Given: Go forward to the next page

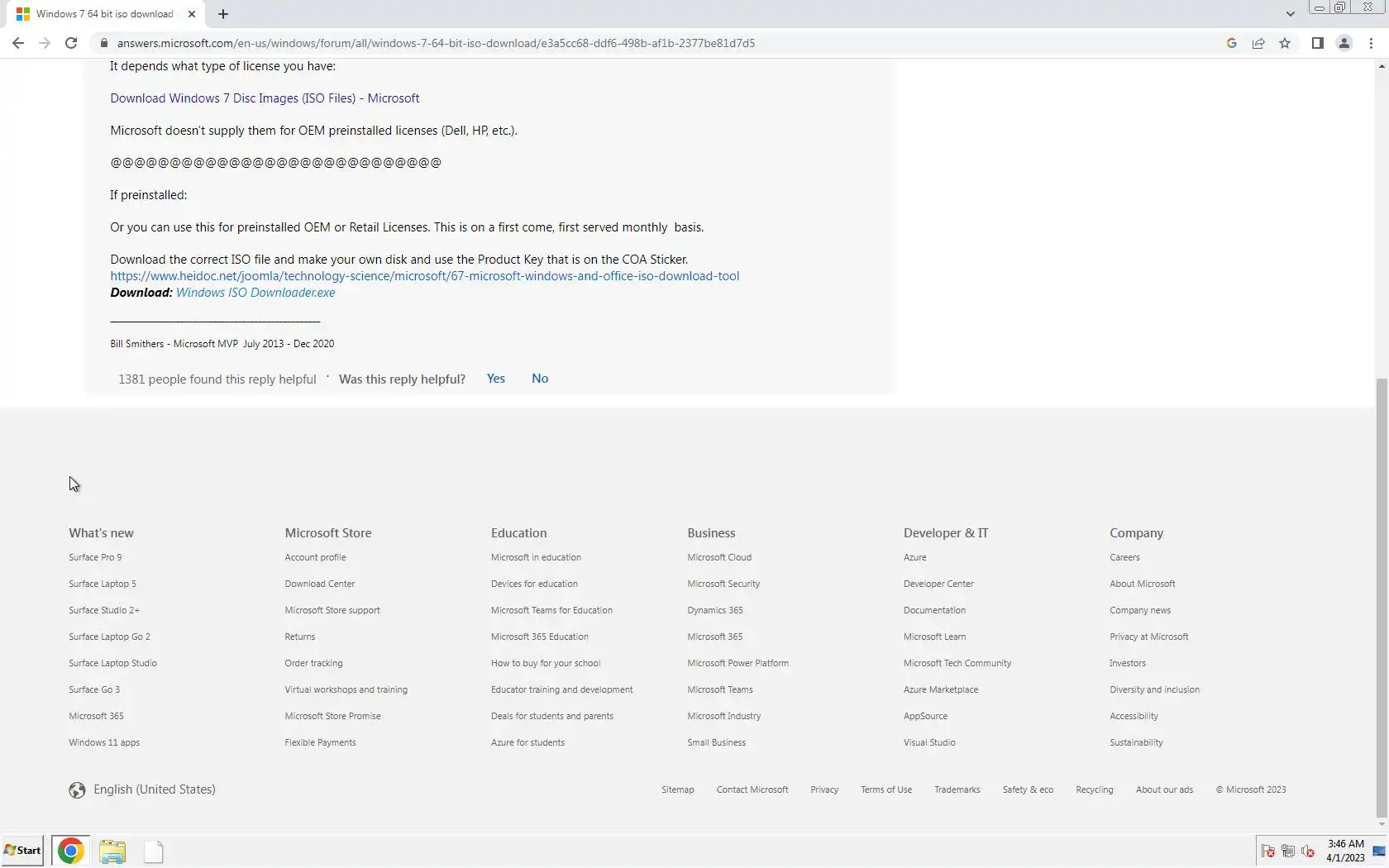Looking at the screenshot, I should (x=45, y=43).
